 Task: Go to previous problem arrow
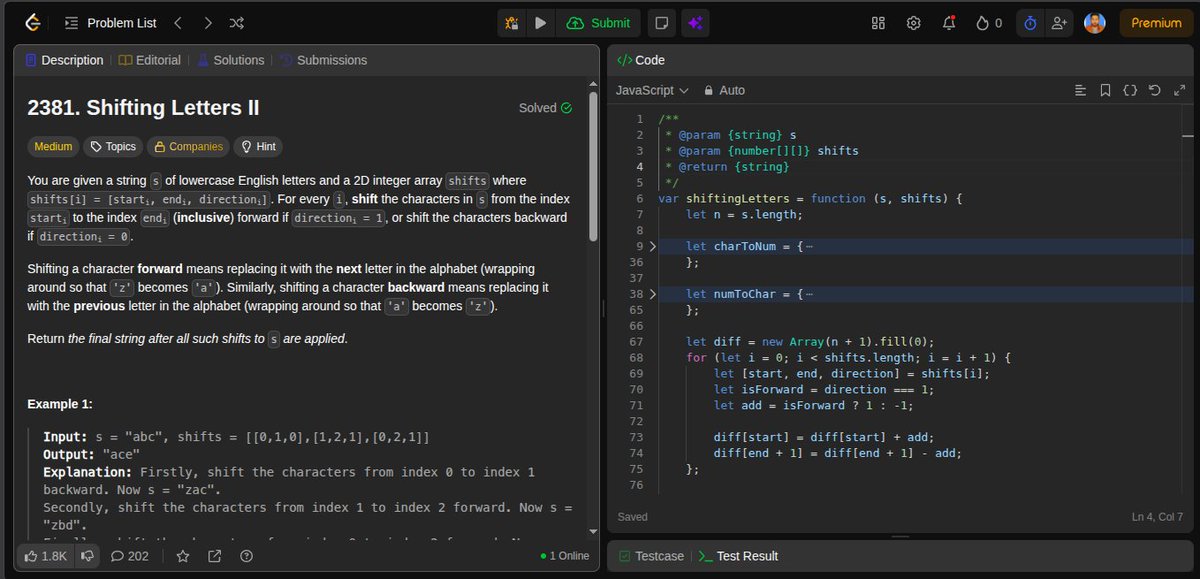(177, 23)
